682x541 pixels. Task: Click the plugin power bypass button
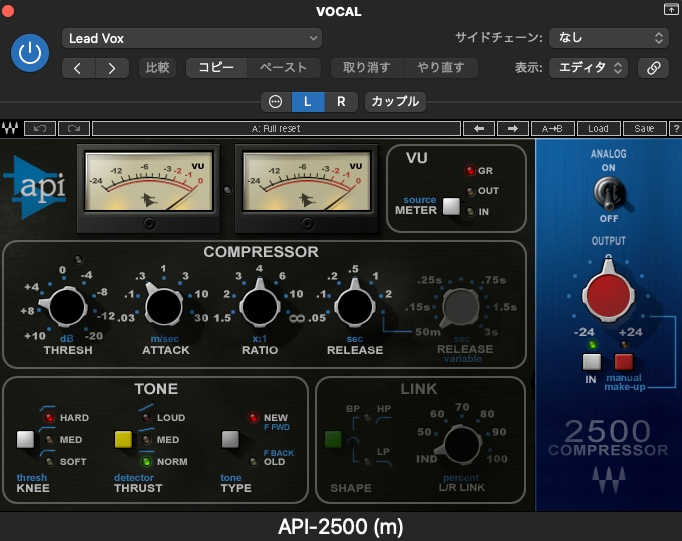[30, 53]
